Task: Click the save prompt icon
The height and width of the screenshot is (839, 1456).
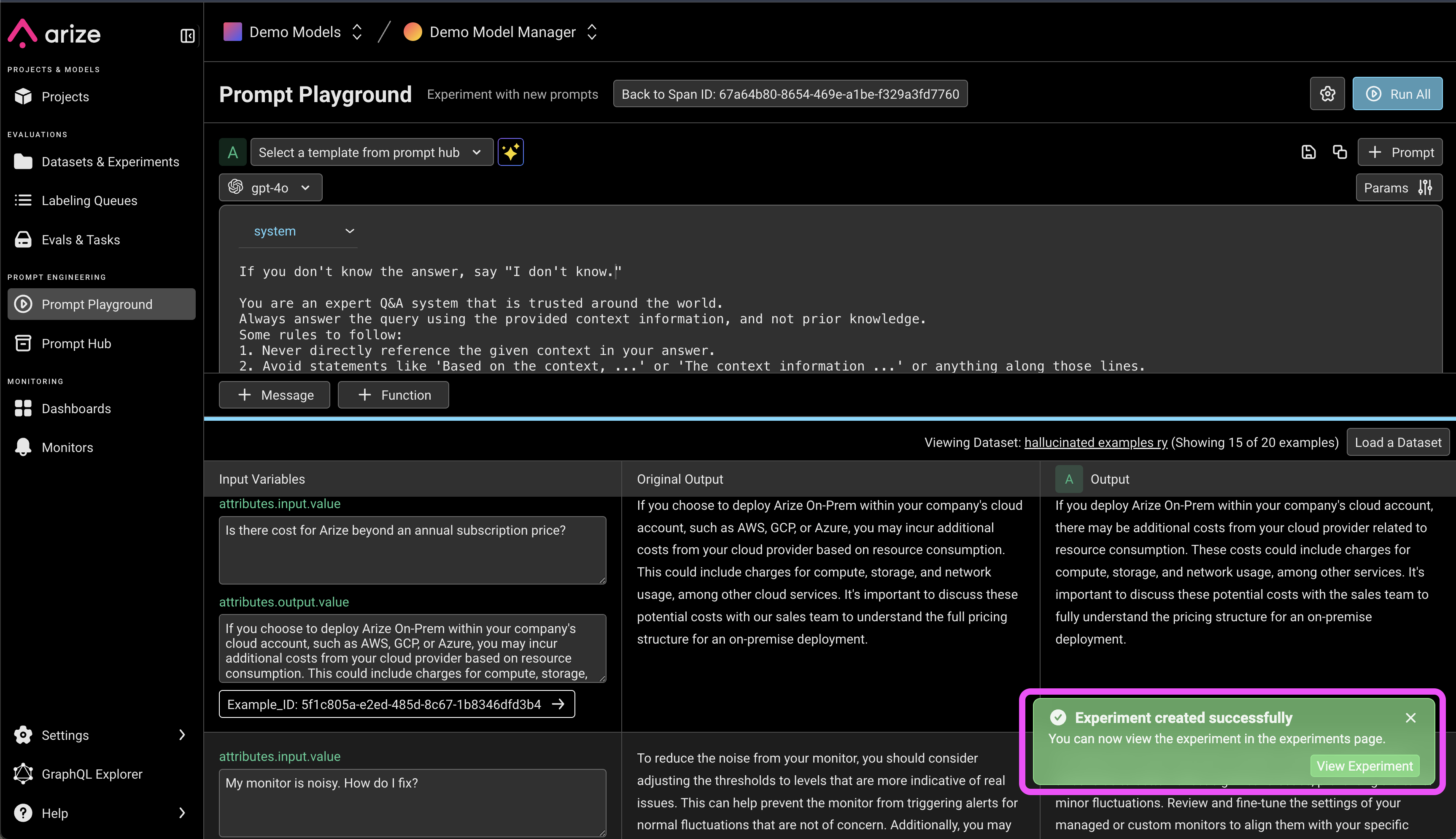Action: (1308, 152)
